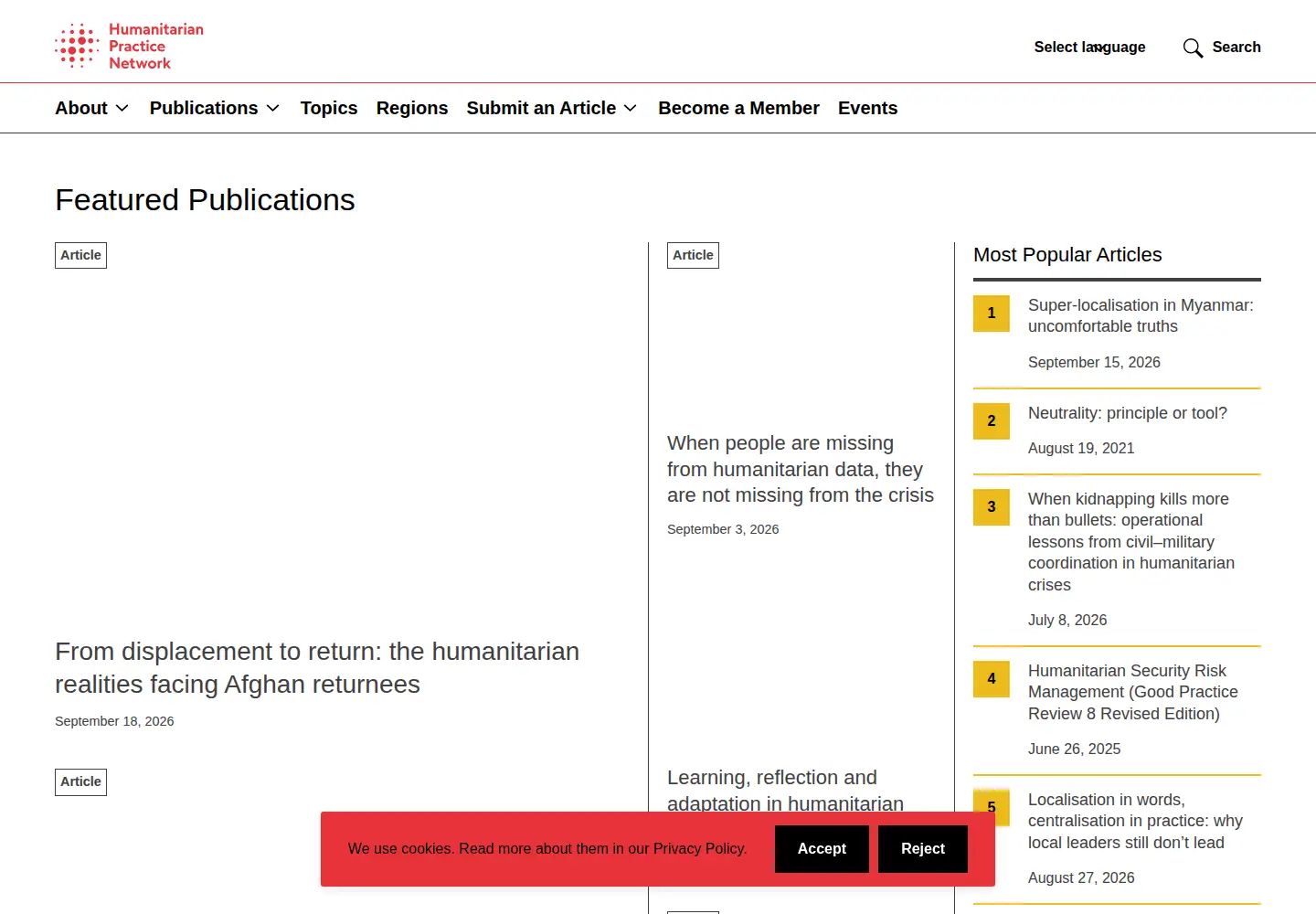The height and width of the screenshot is (914, 1316).
Task: Open the Afghan returnees featured article
Action: 317,668
